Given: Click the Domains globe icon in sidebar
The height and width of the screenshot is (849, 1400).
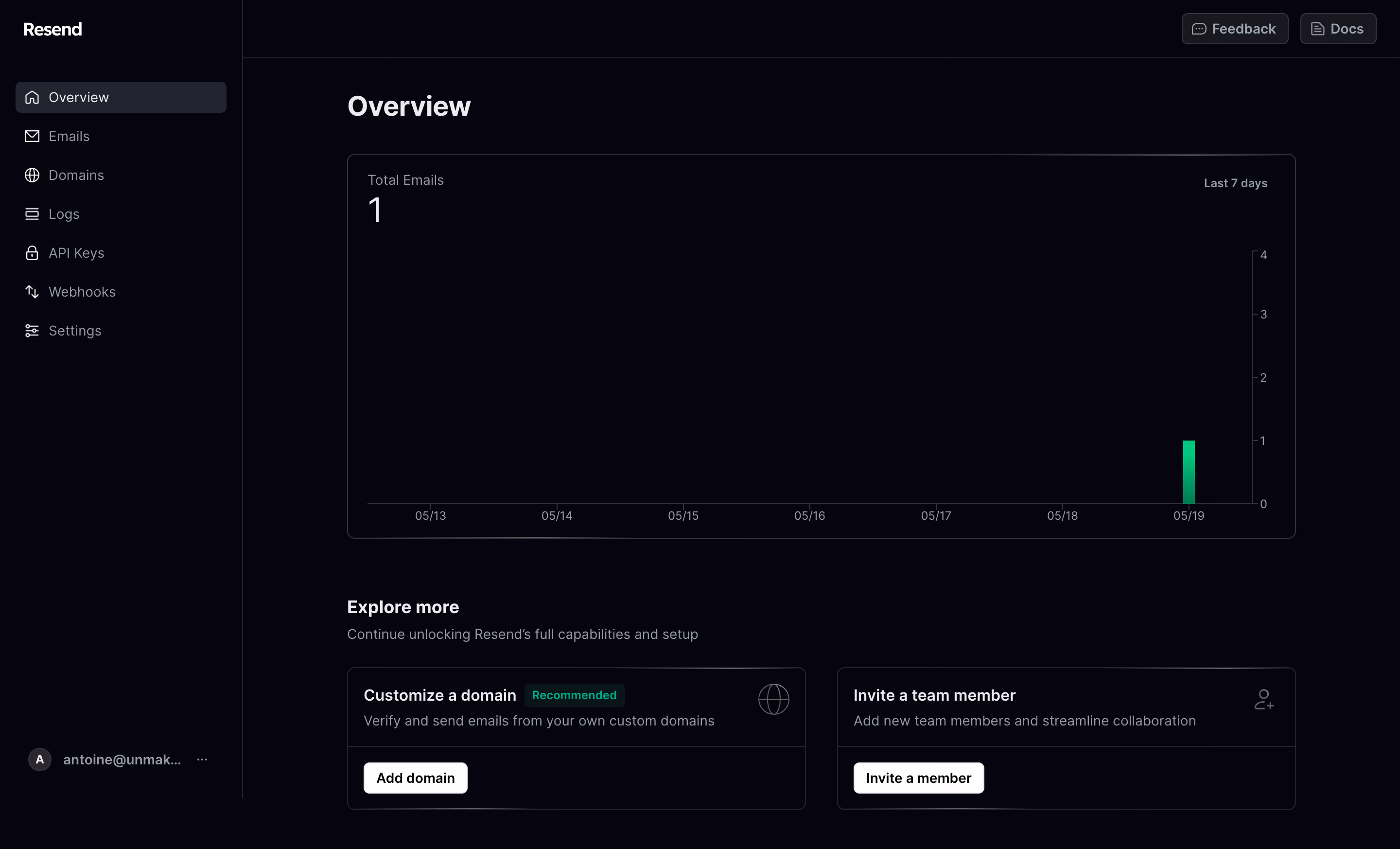Looking at the screenshot, I should (x=32, y=175).
